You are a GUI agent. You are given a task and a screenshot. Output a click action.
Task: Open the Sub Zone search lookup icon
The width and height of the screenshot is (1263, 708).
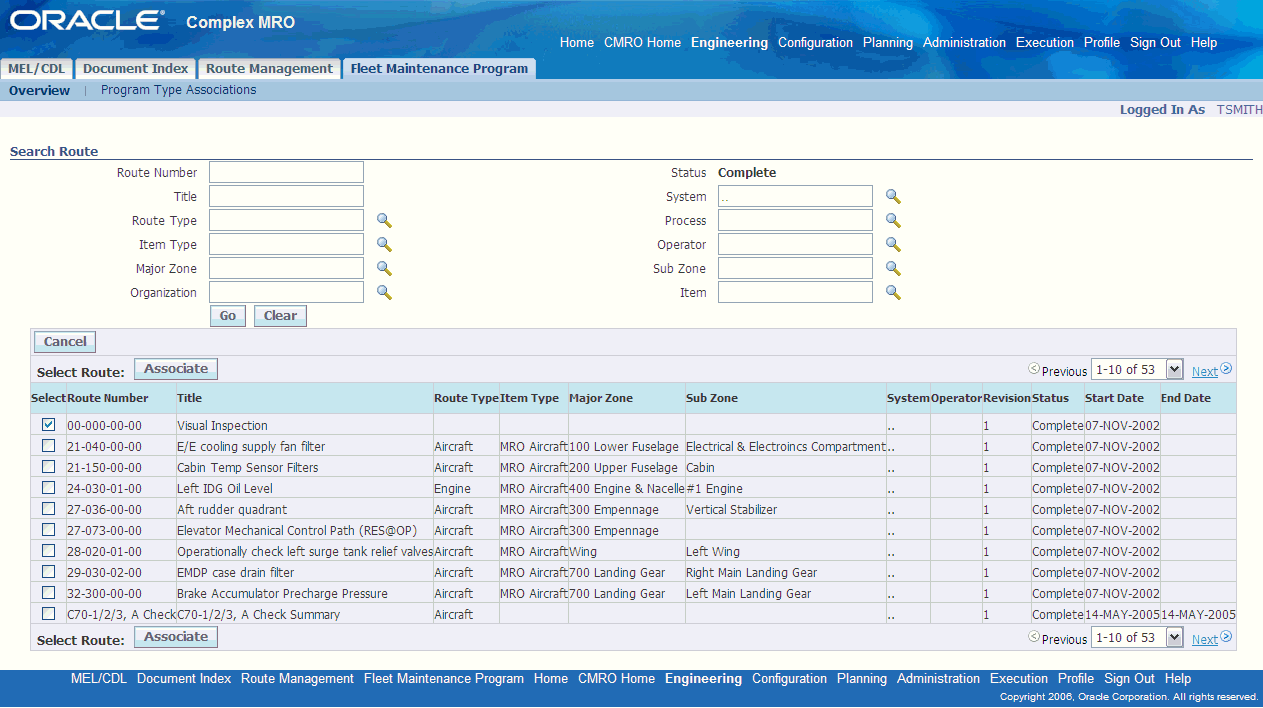point(893,269)
